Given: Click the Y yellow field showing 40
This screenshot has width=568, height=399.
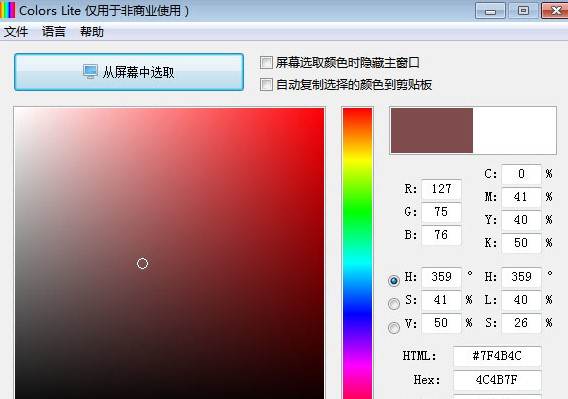Looking at the screenshot, I should pos(521,220).
